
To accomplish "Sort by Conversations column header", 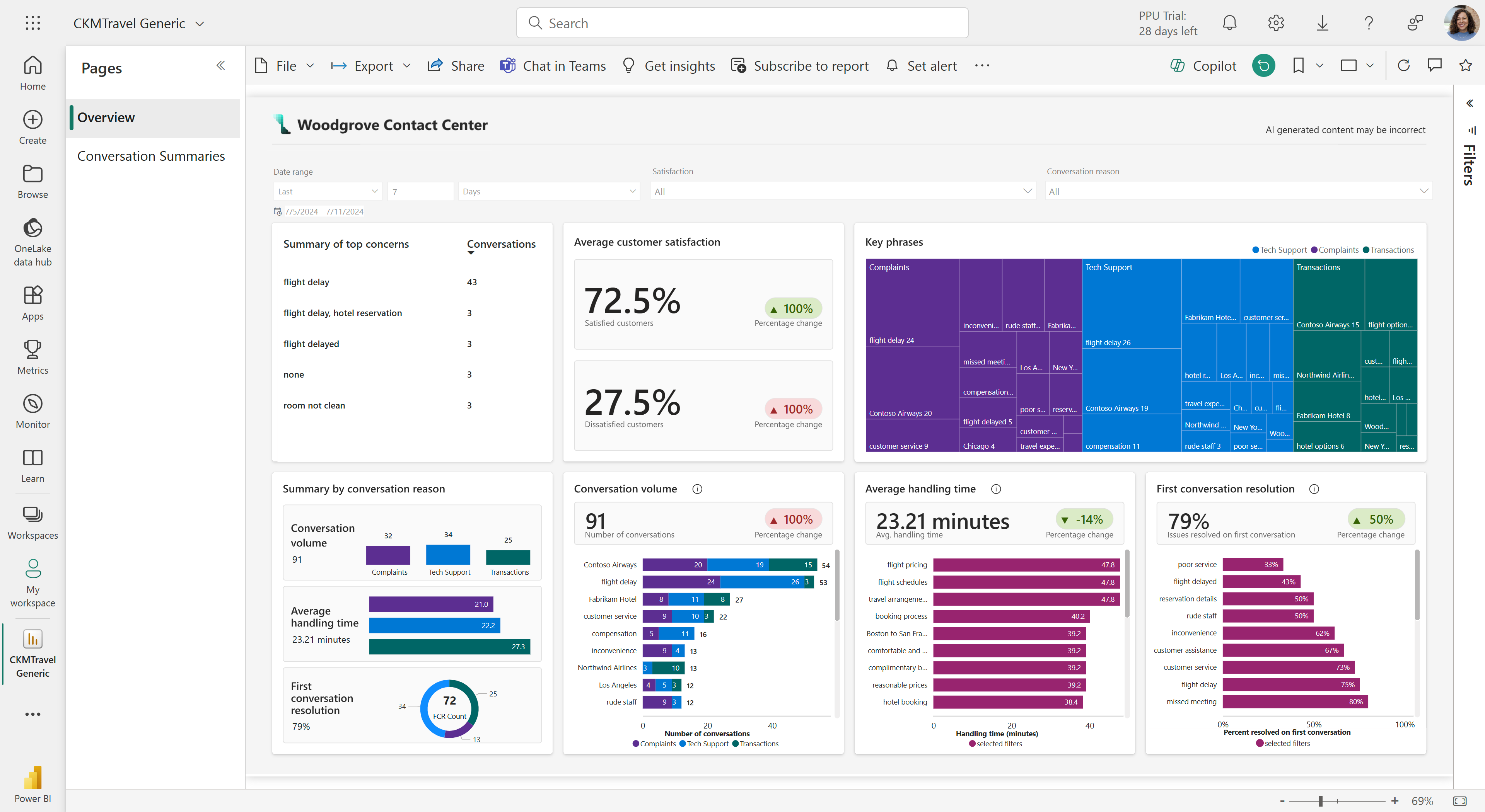I will [x=501, y=244].
